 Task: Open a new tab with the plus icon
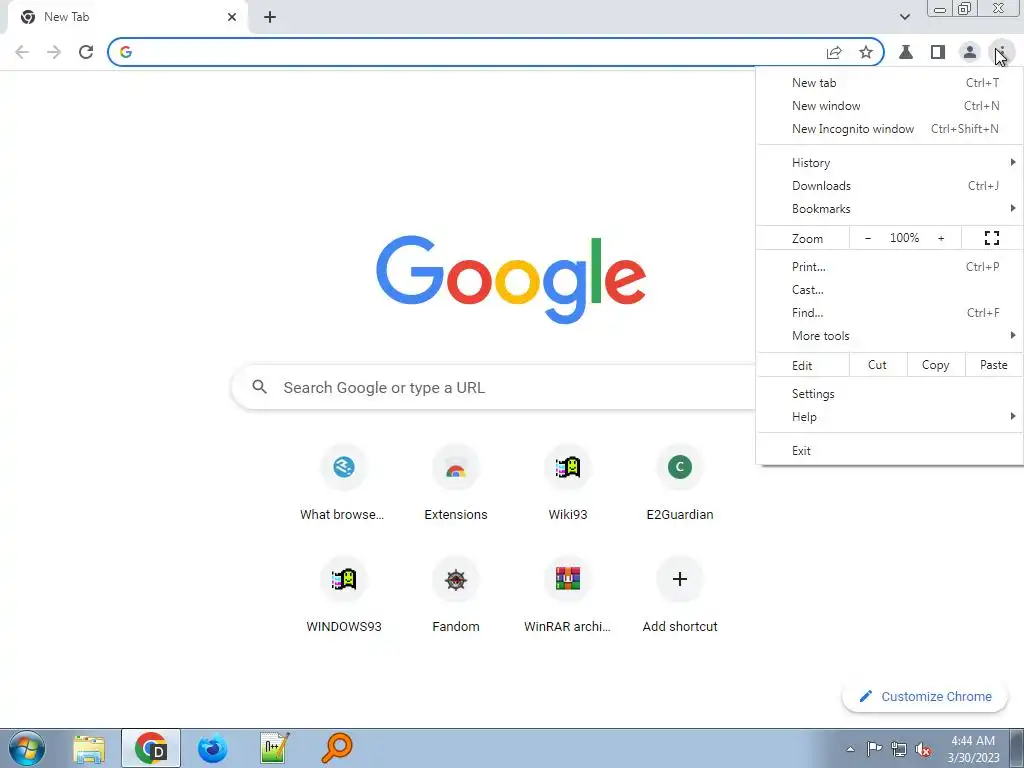(270, 17)
